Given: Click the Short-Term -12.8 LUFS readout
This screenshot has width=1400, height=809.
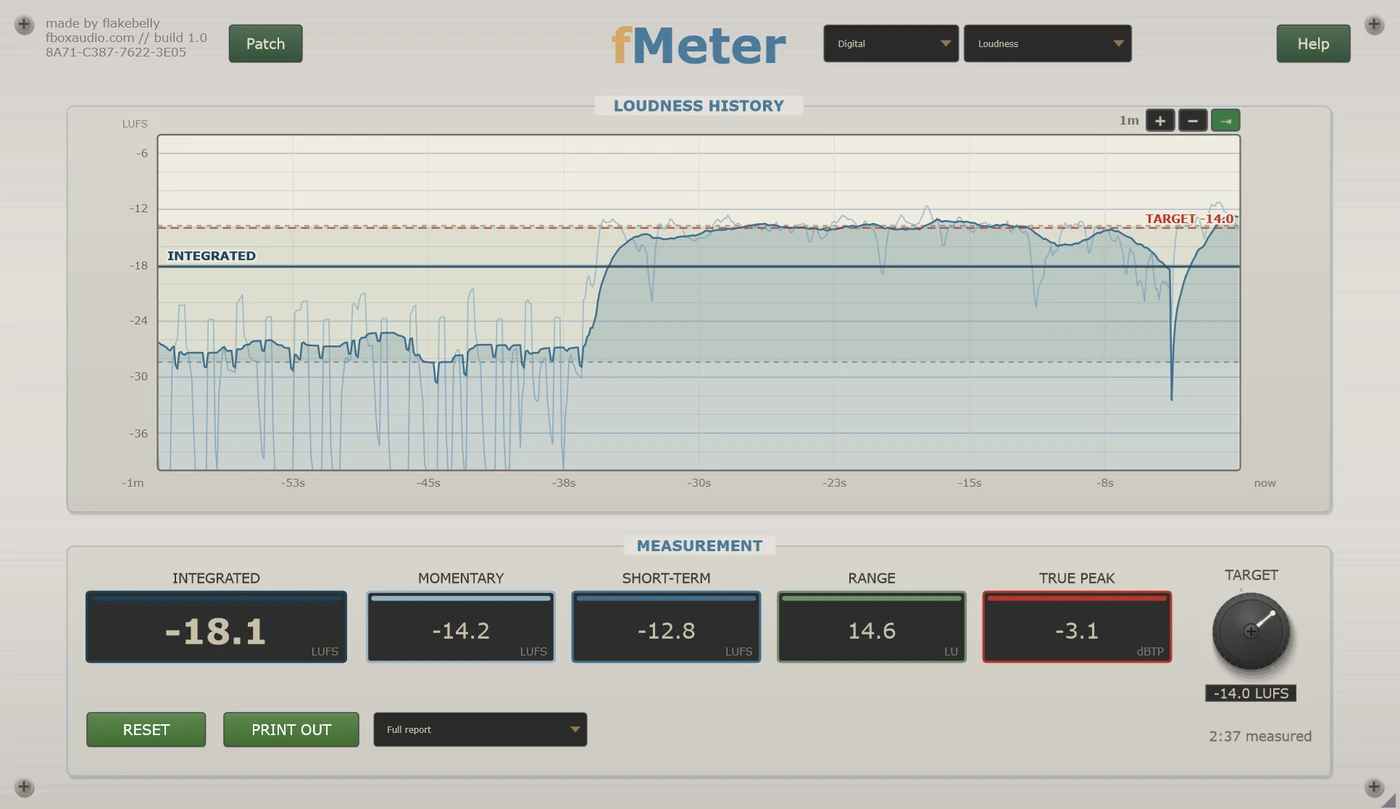Looking at the screenshot, I should tap(666, 627).
